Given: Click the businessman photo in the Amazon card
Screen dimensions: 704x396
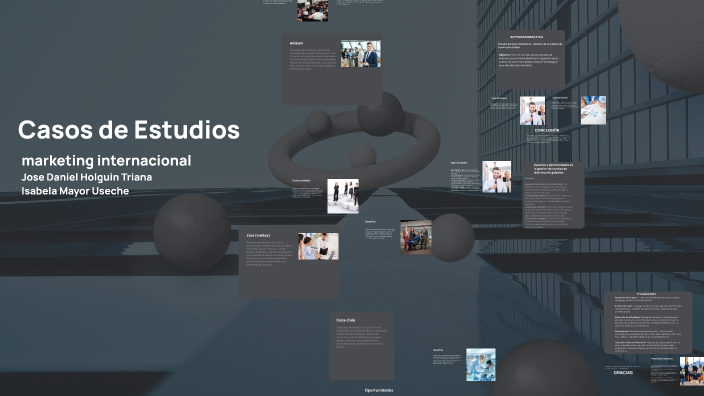Looking at the screenshot, I should pyautogui.click(x=361, y=53).
